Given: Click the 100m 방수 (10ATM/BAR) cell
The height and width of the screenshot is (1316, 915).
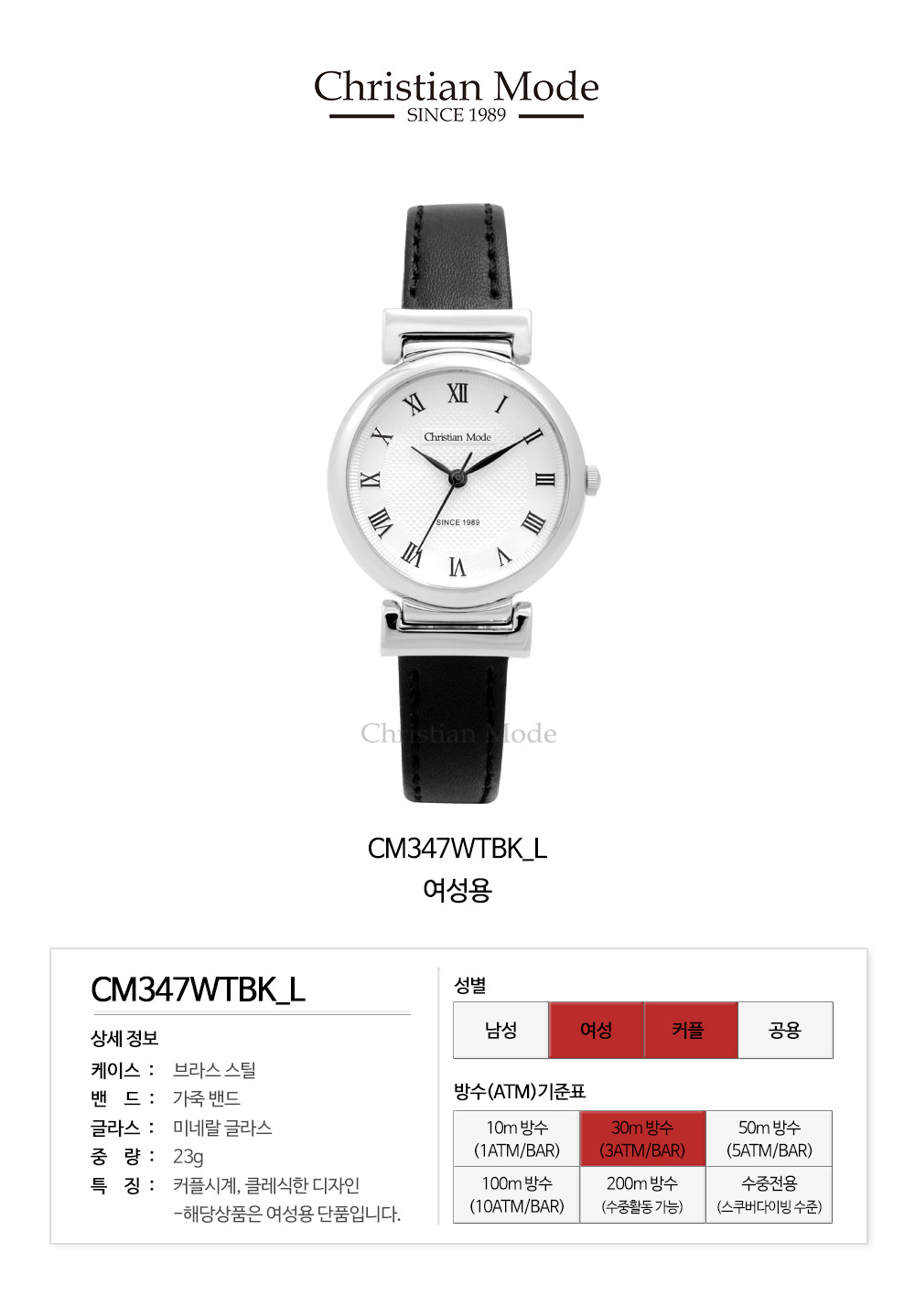Looking at the screenshot, I should click(x=517, y=1194).
